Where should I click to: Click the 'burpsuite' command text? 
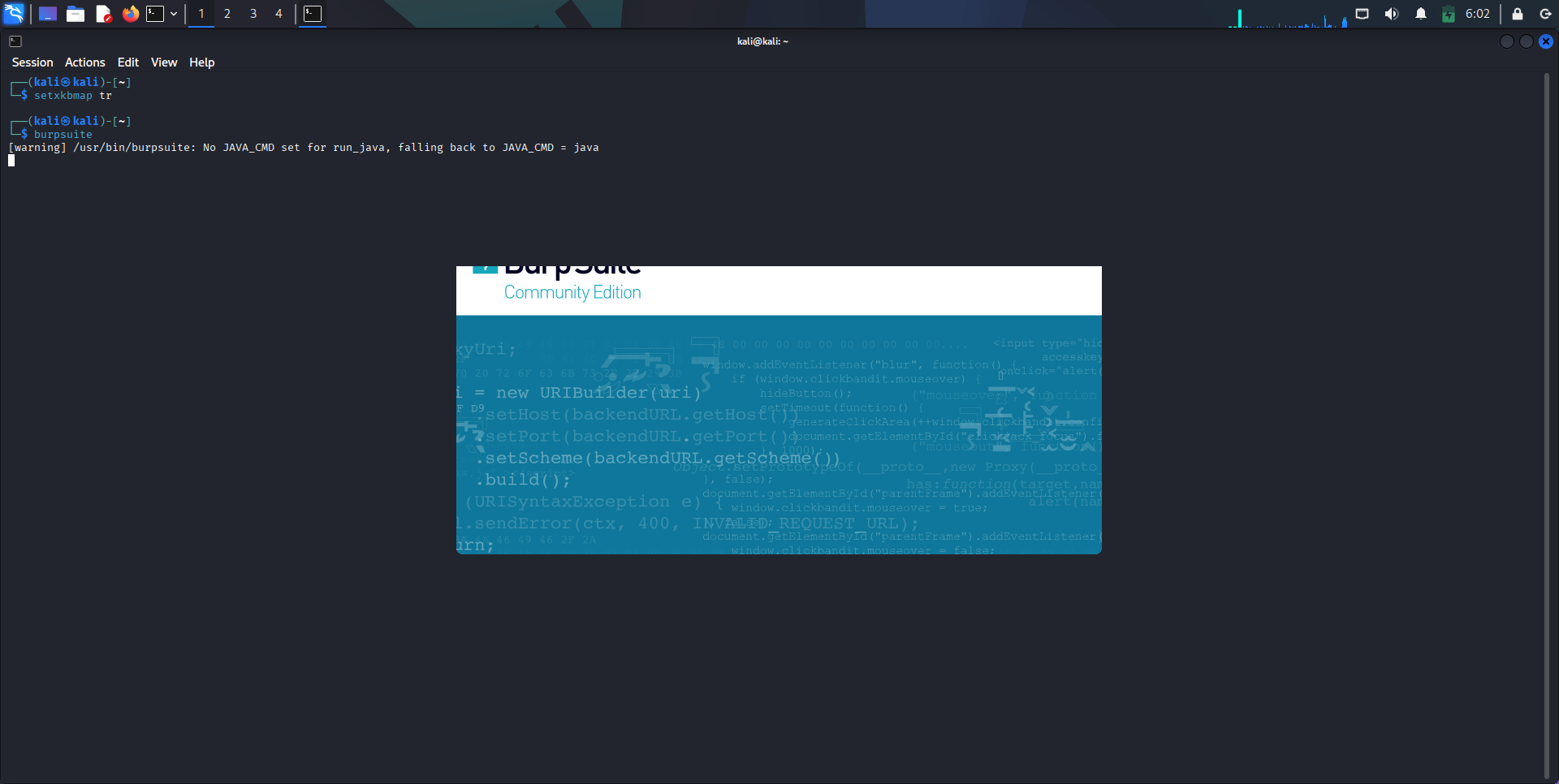click(63, 135)
